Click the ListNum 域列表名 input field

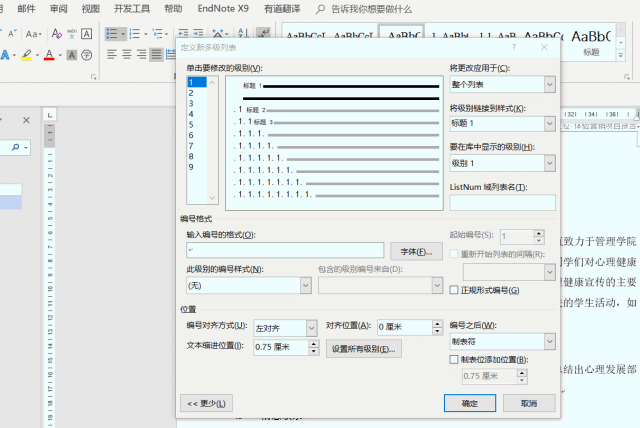502,202
